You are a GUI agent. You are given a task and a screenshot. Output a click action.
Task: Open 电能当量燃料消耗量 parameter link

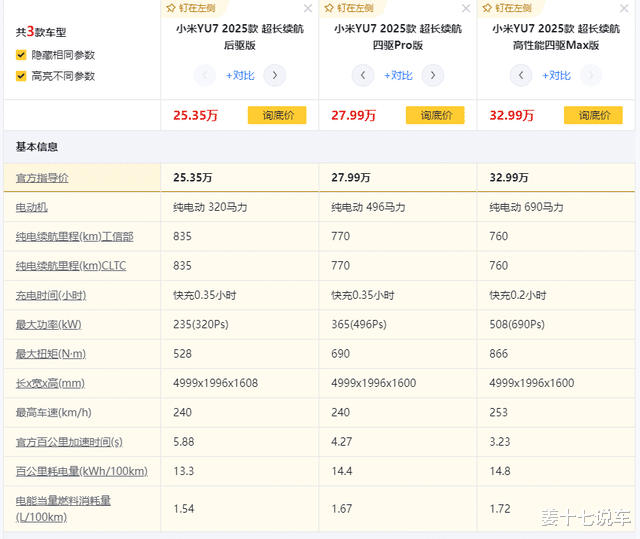pos(63,509)
